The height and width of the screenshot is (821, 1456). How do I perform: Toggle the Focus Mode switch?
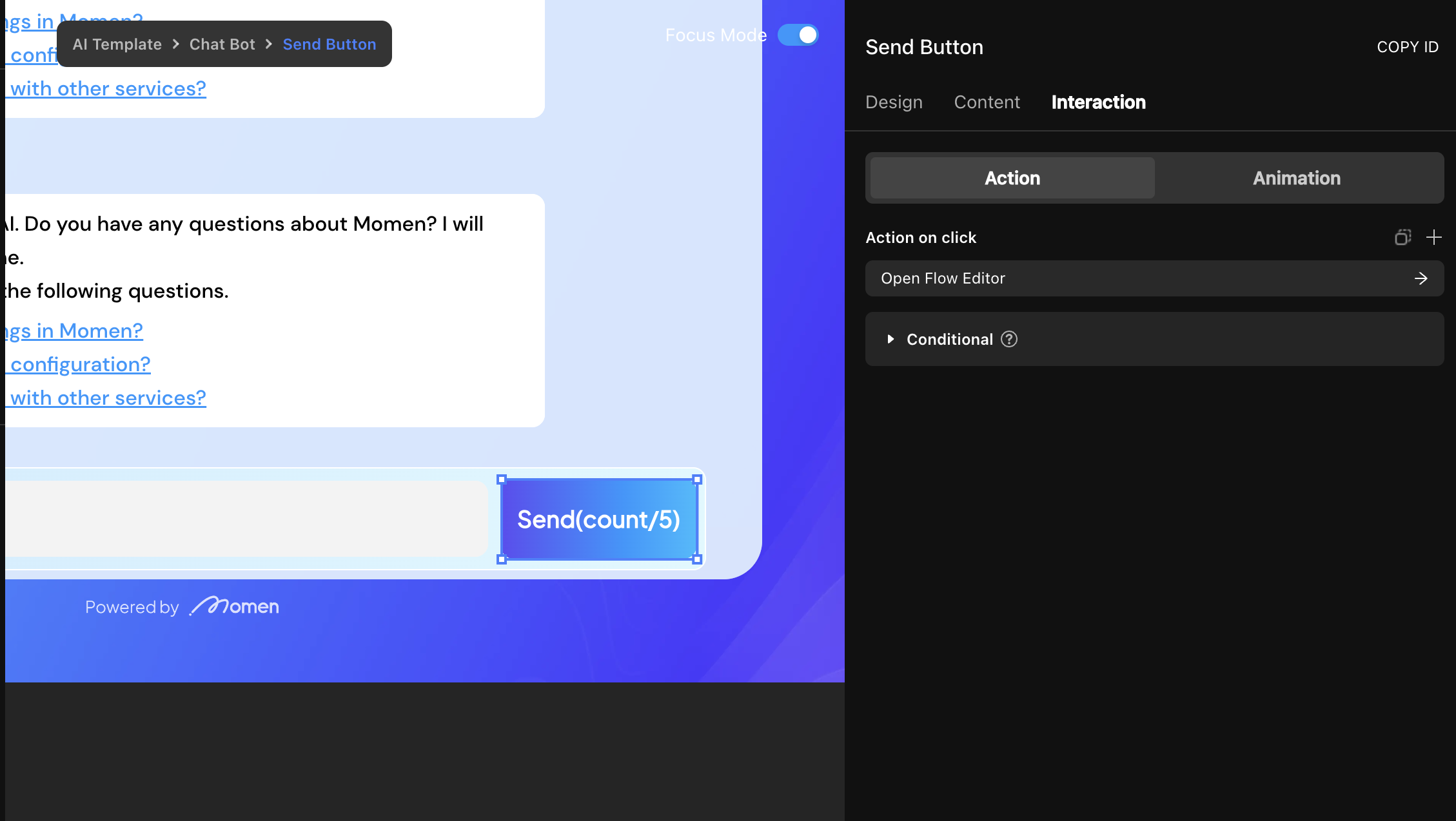pos(798,35)
